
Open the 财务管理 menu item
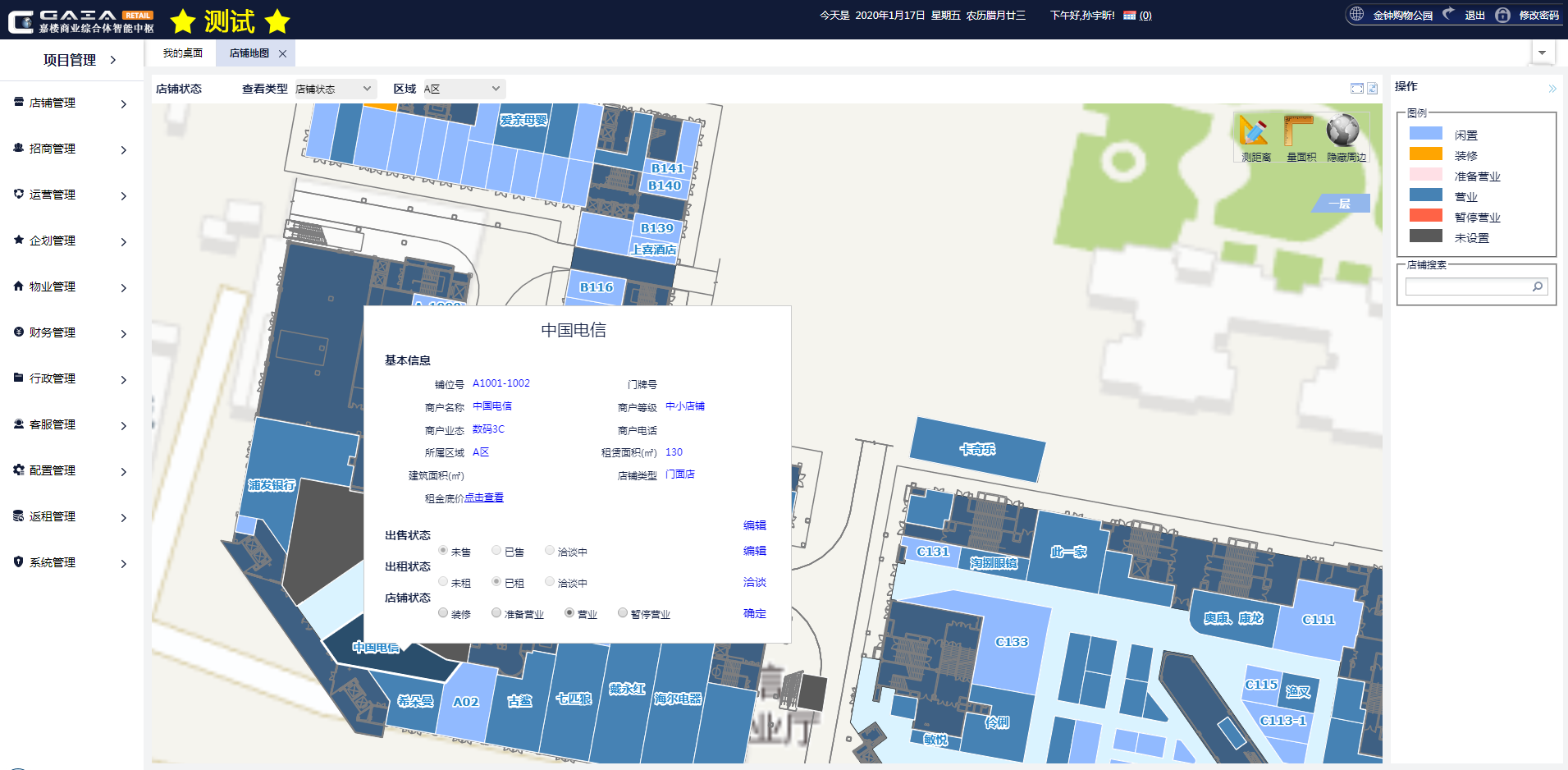coord(71,332)
